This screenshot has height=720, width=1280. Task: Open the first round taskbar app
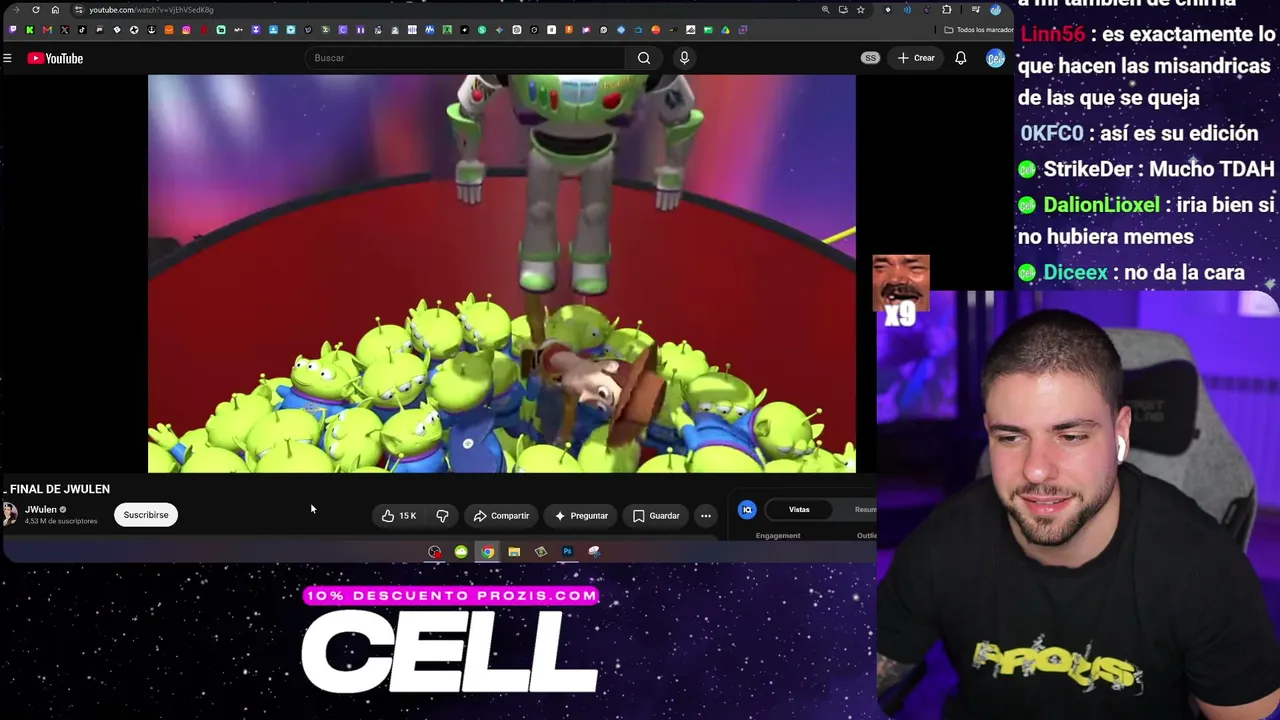click(435, 552)
